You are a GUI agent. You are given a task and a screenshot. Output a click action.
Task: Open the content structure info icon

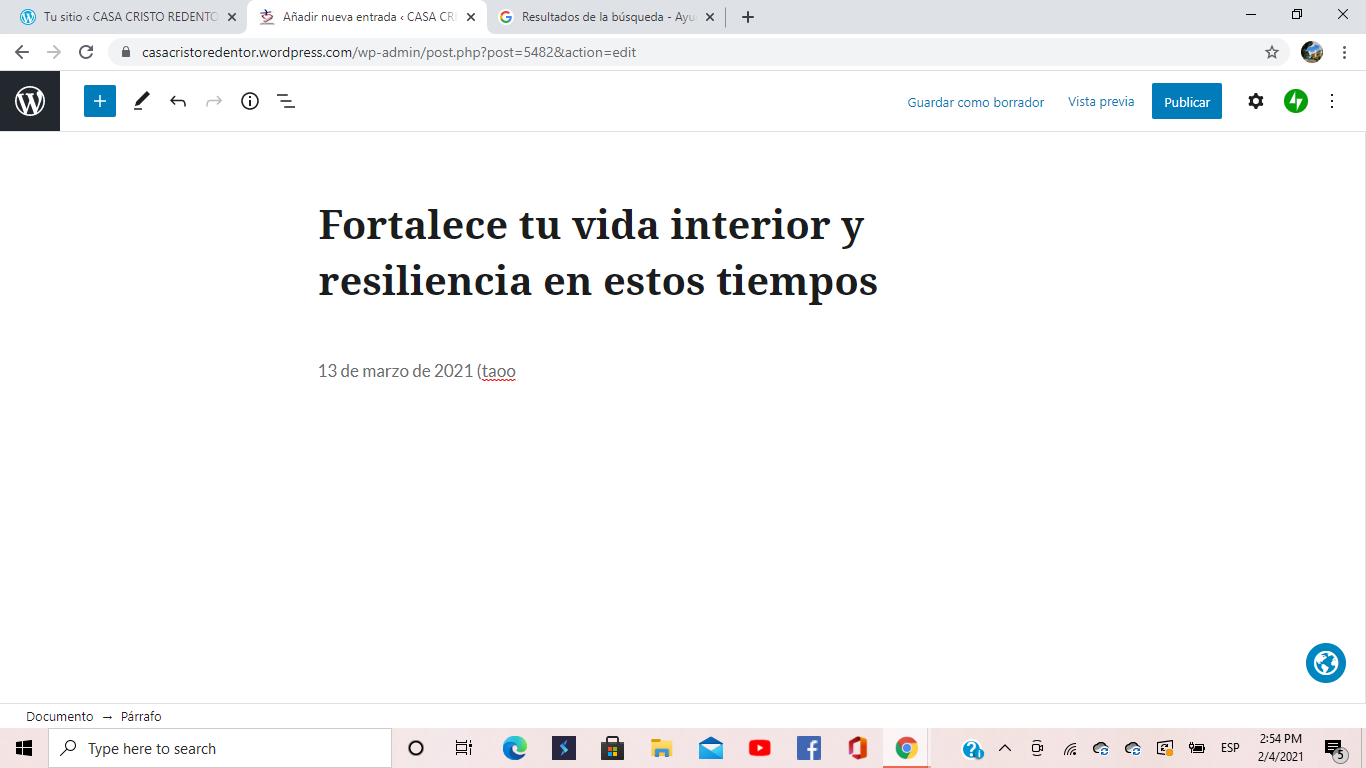click(x=250, y=101)
